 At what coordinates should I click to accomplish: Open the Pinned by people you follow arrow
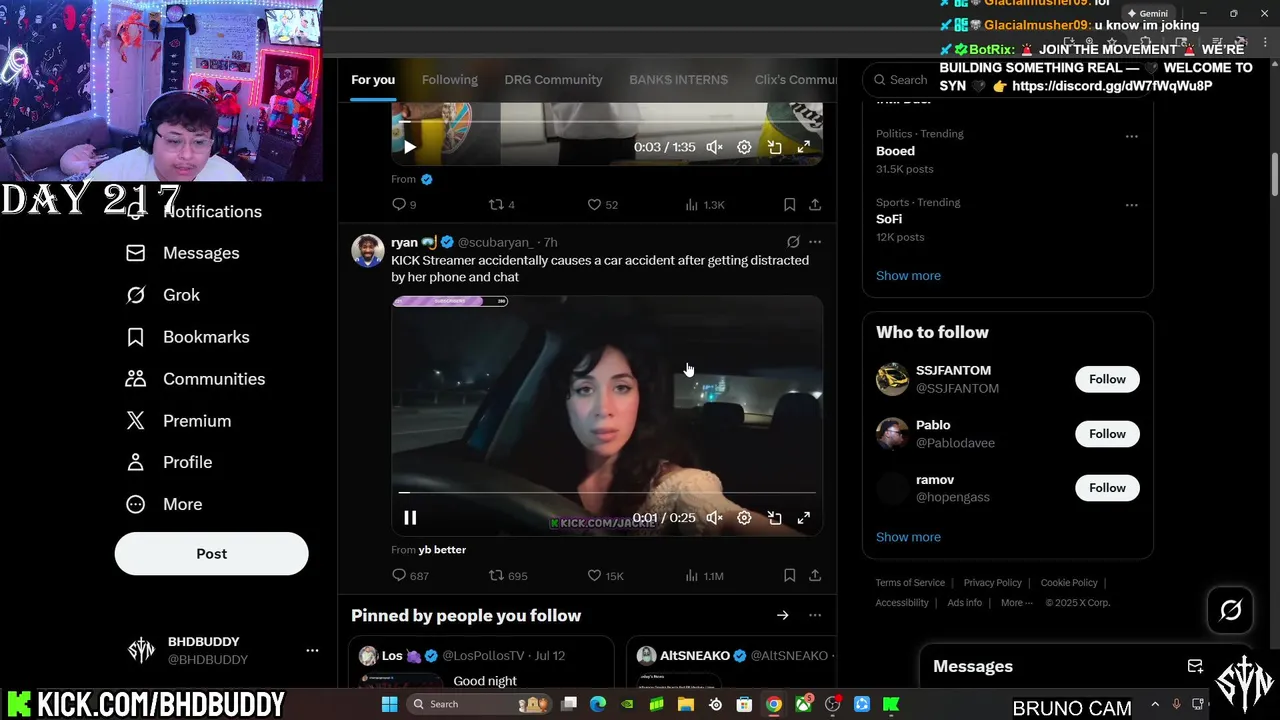point(783,616)
